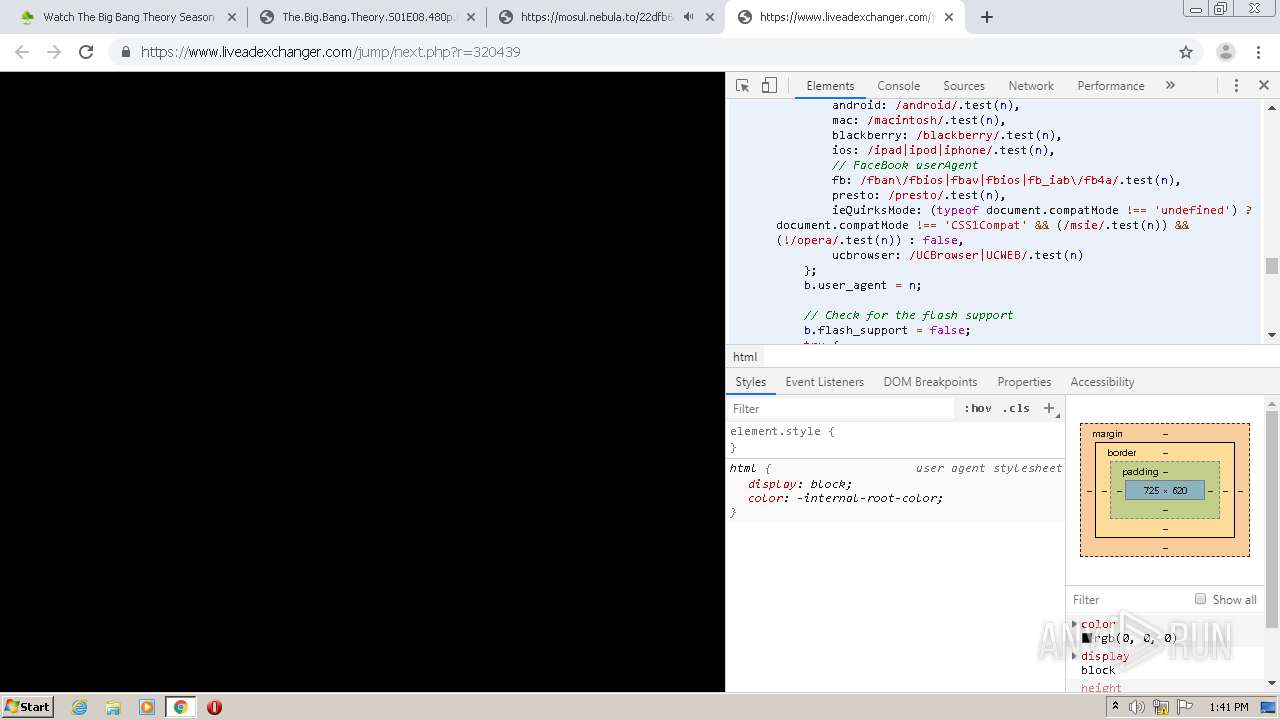Viewport: 1280px width, 720px height.
Task: Show hidden system tray icons arrow
Action: coord(1115,706)
